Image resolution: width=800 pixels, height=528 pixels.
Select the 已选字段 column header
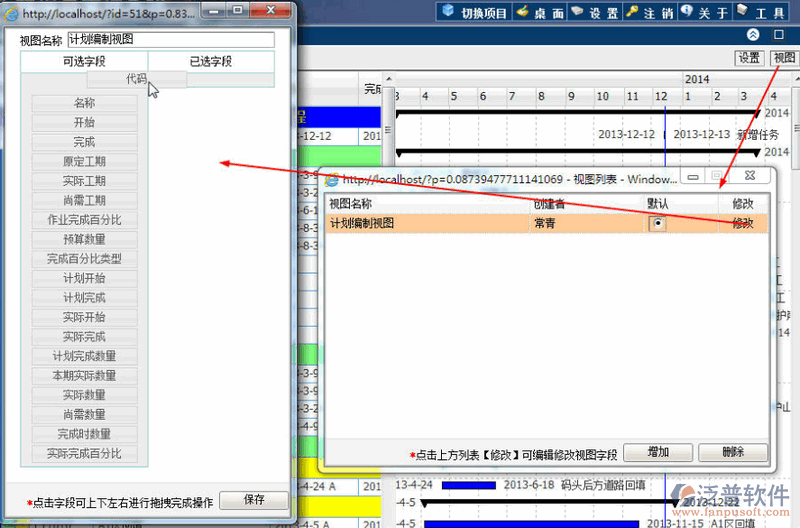(x=211, y=61)
